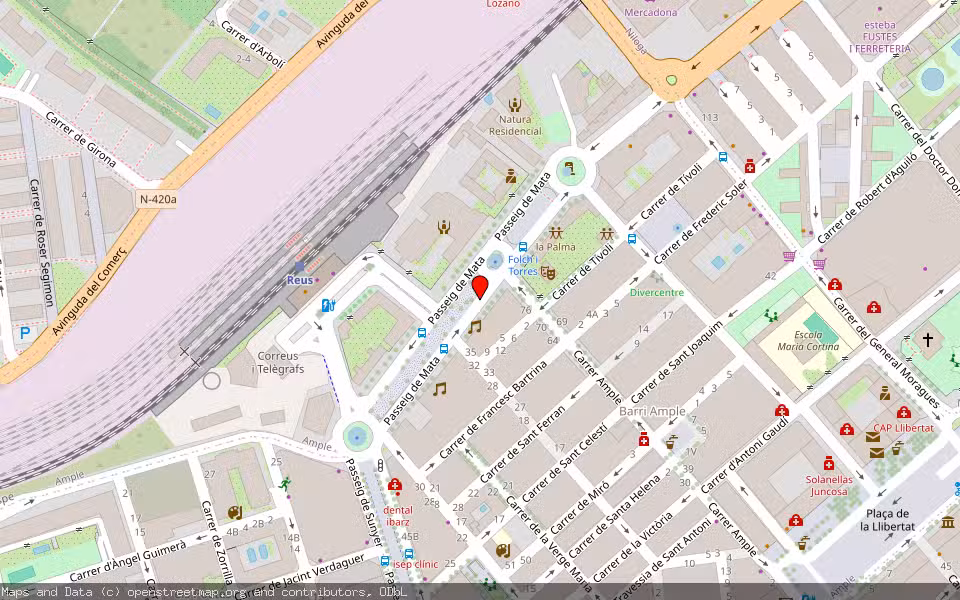Click the Carrer de Miró label
This screenshot has height=600, width=960.
tap(579, 509)
